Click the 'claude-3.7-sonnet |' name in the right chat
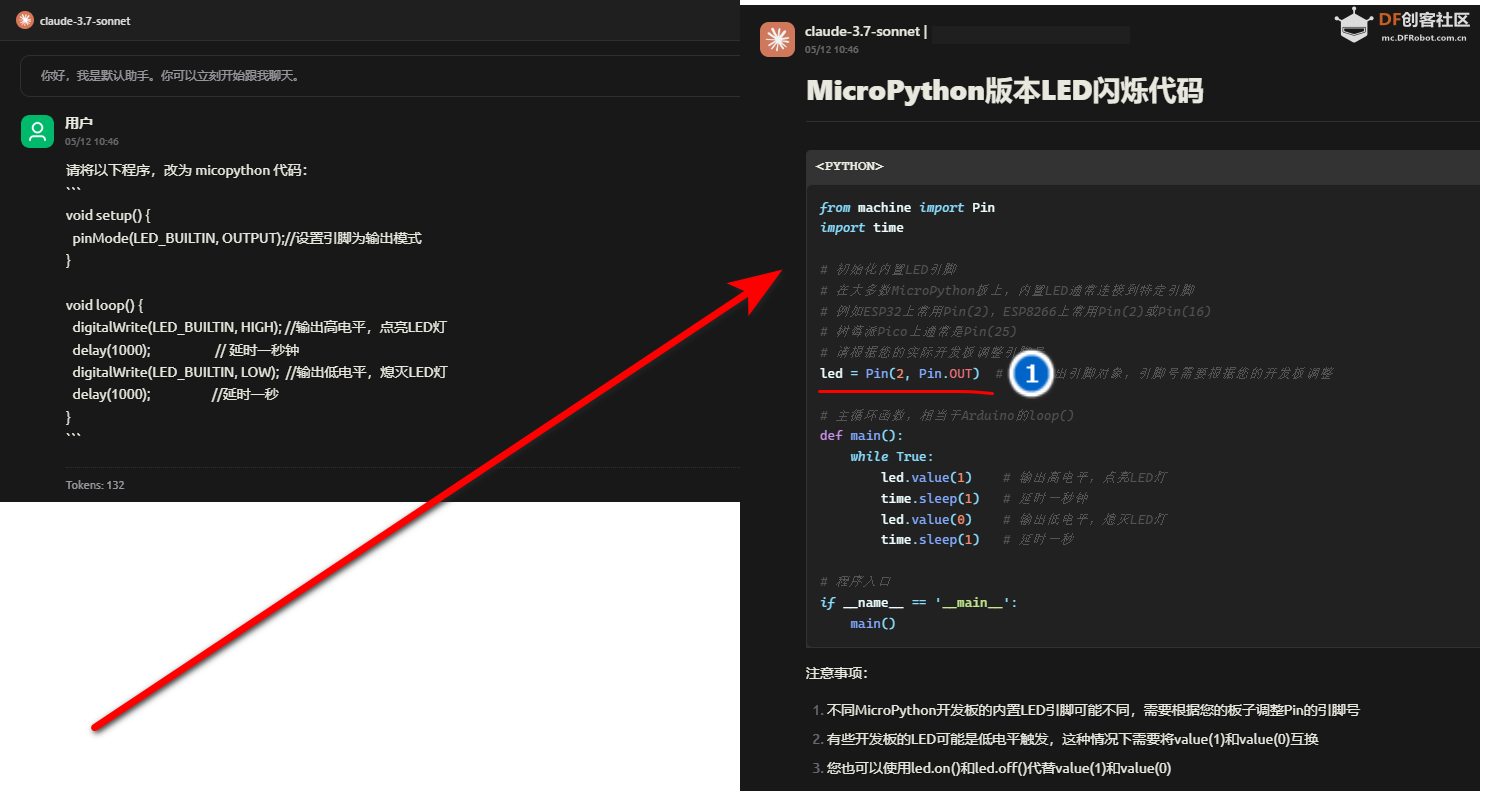Screen dimensions: 1487x800 click(x=866, y=32)
